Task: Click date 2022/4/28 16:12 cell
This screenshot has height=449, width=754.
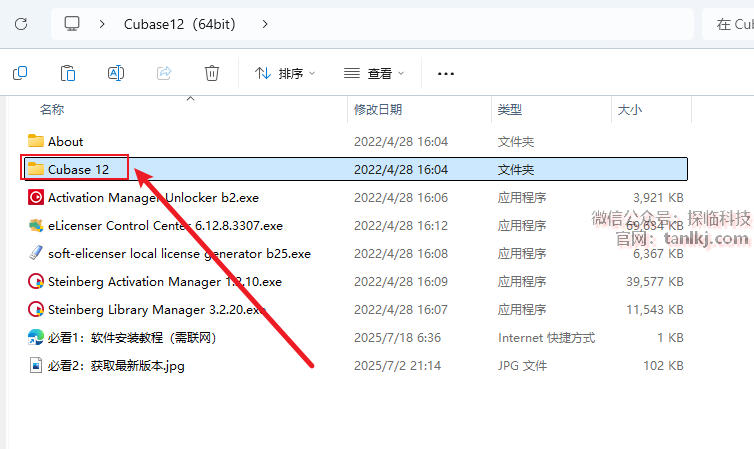Action: pos(401,225)
